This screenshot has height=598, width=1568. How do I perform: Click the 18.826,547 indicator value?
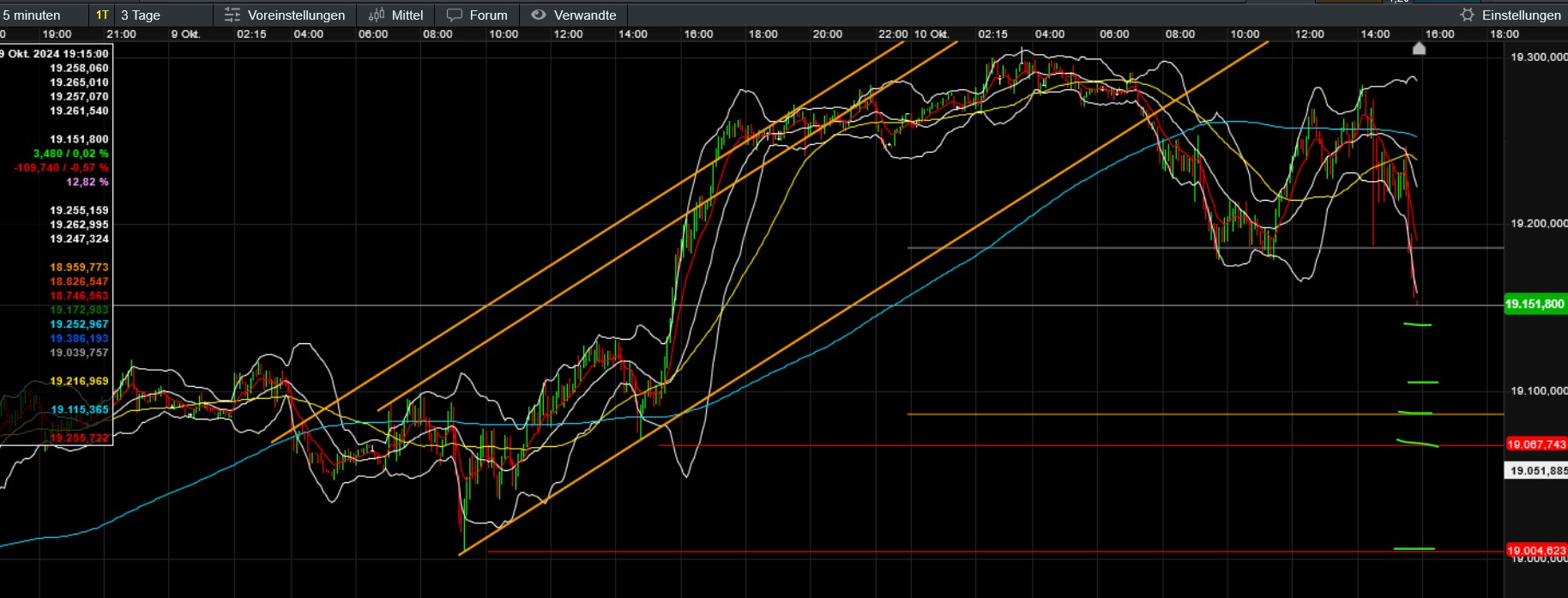(79, 281)
